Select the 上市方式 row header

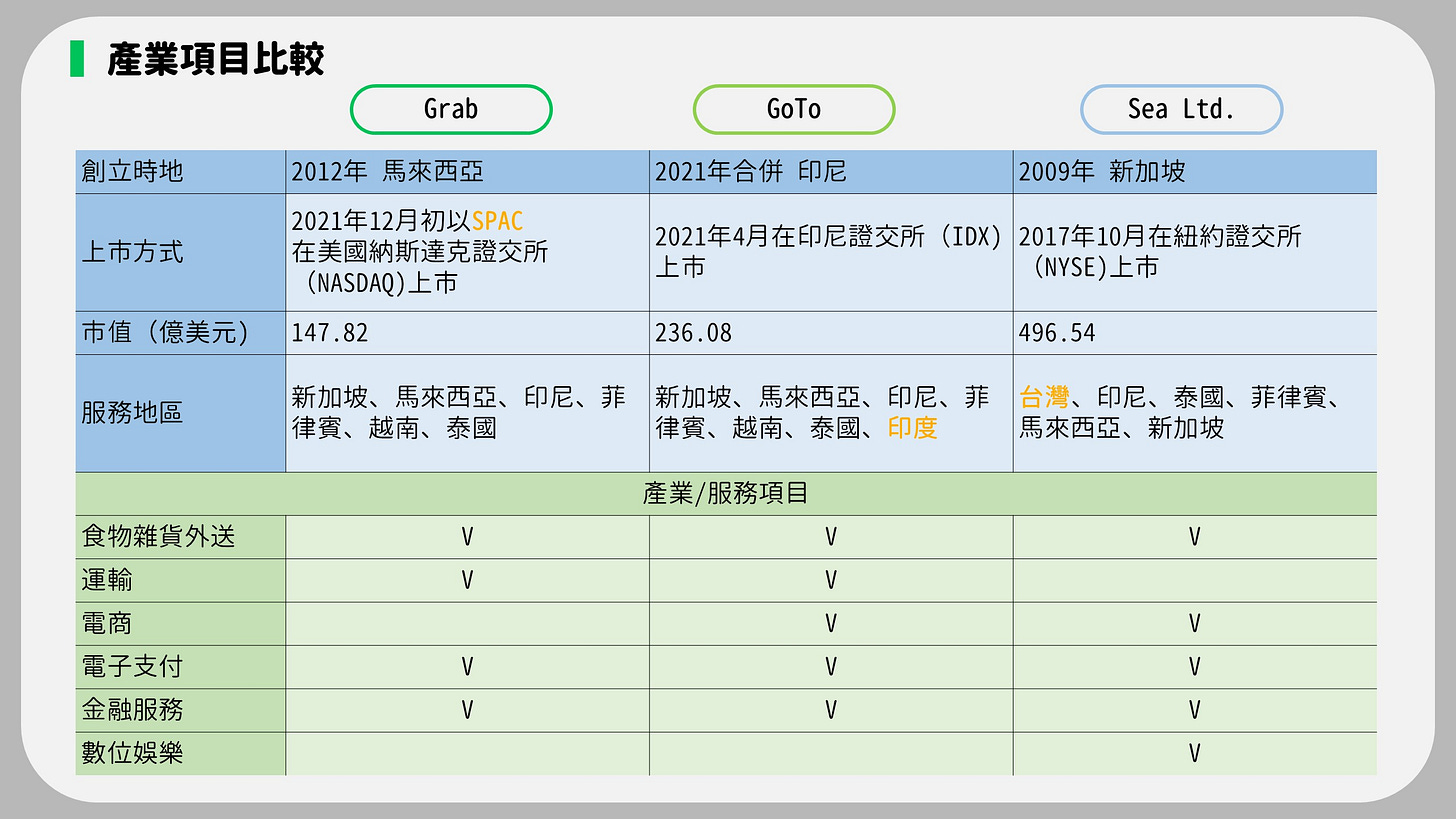click(181, 252)
